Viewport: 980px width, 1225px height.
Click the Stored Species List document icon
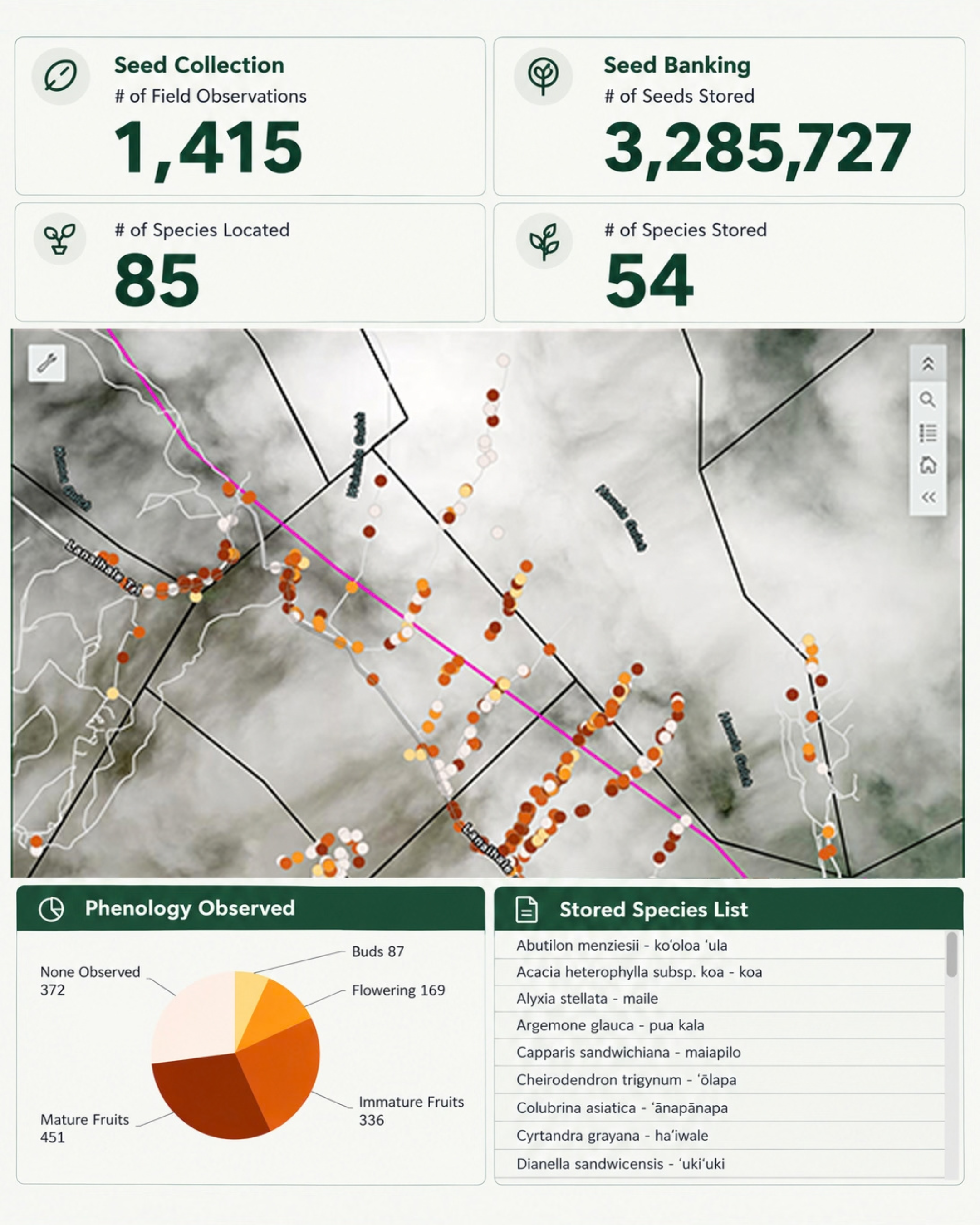click(x=526, y=909)
